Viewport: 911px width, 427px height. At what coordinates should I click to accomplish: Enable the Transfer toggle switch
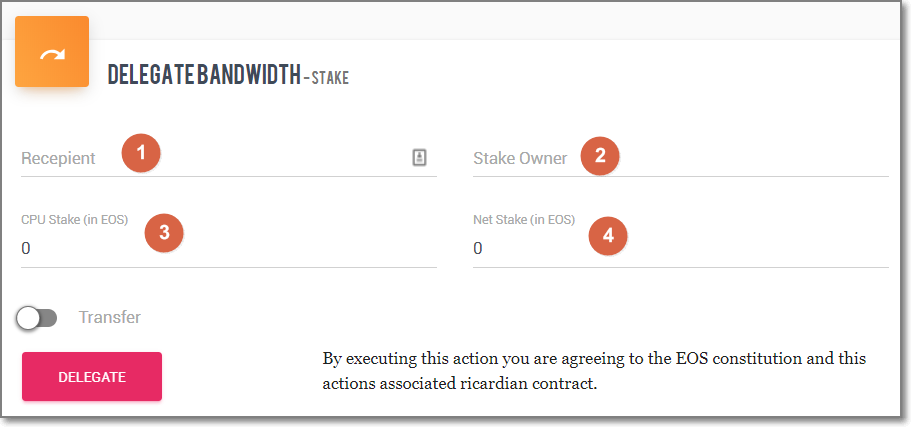[x=38, y=318]
